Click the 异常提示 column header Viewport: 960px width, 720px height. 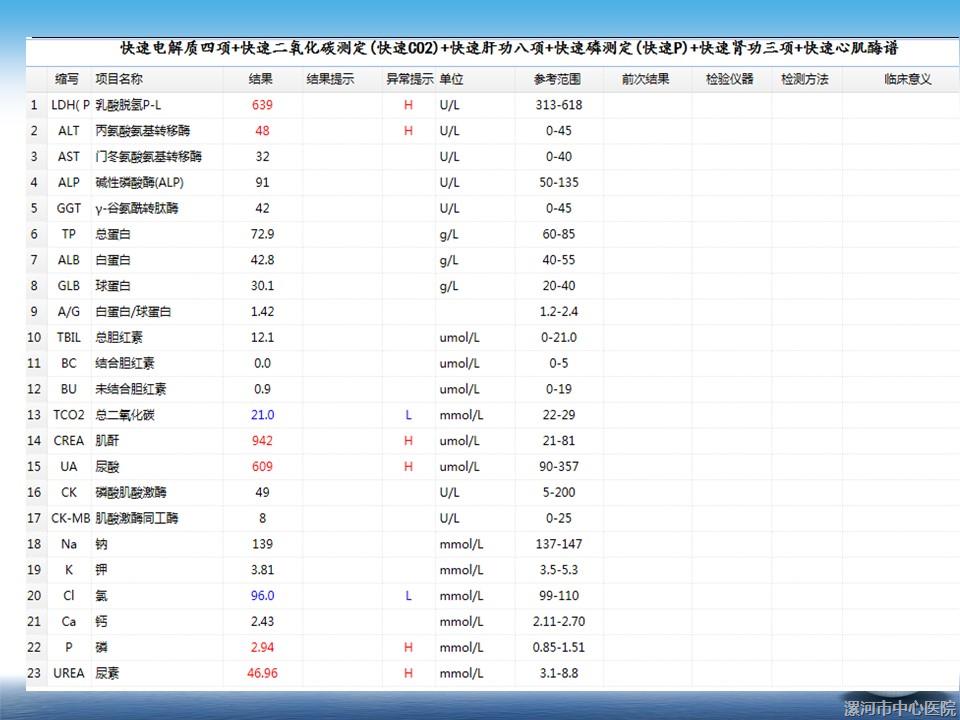tap(409, 79)
